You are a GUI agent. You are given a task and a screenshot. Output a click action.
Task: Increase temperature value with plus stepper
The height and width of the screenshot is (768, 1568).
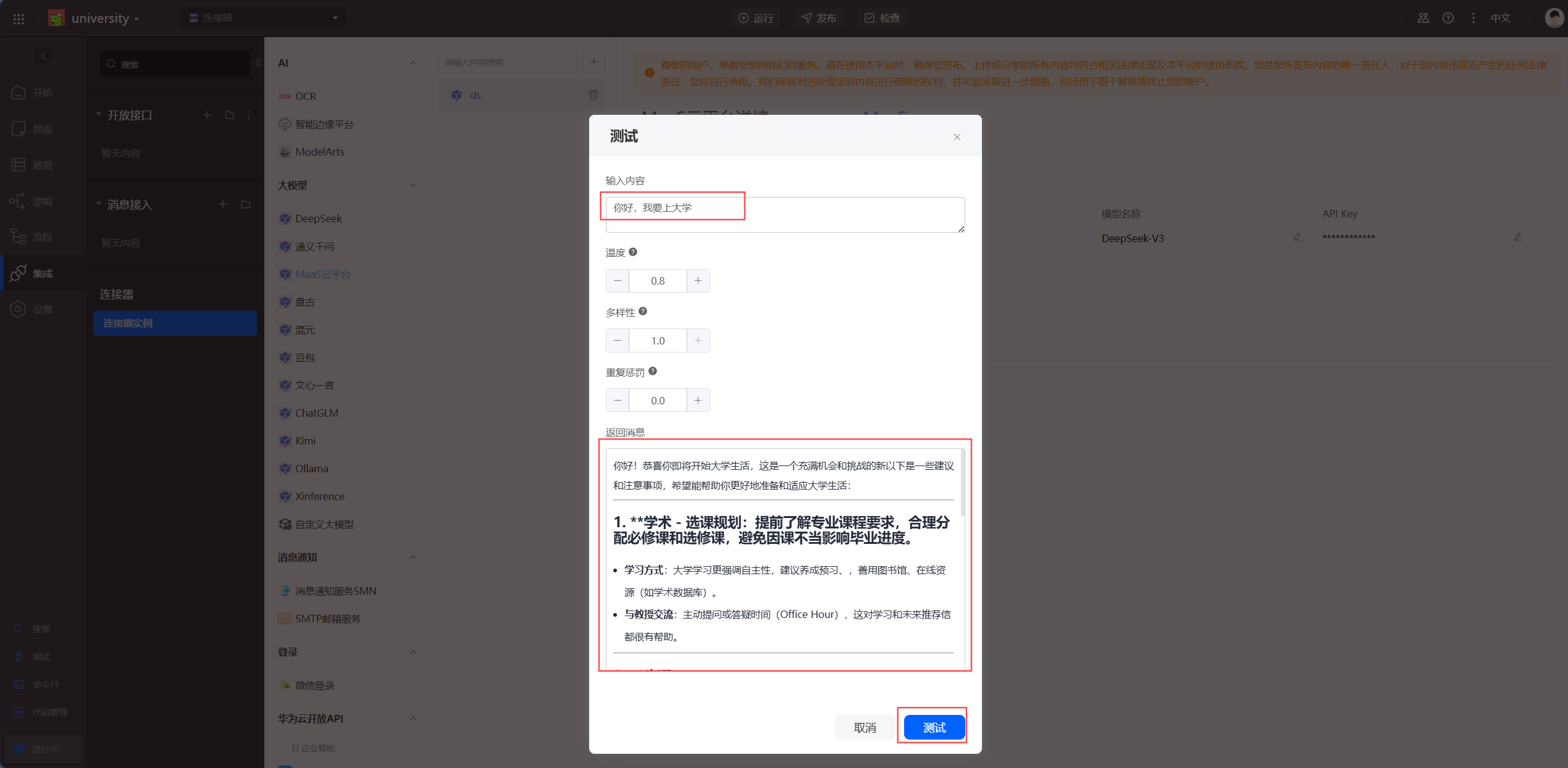pos(698,281)
